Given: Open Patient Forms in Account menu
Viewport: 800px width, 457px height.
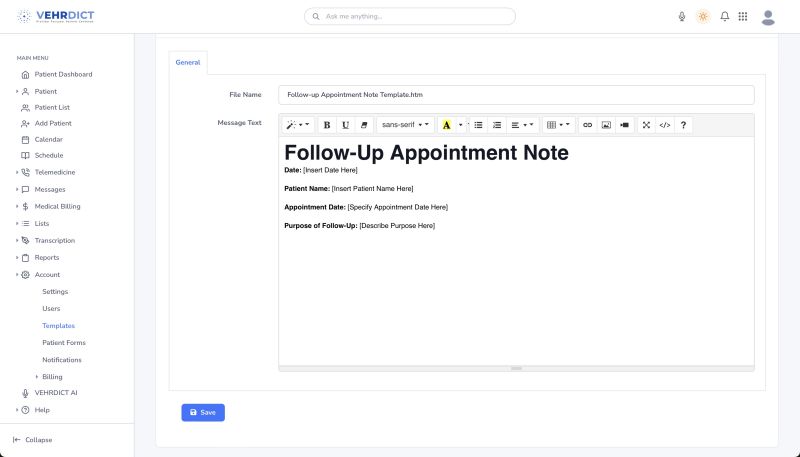Looking at the screenshot, I should click(64, 342).
